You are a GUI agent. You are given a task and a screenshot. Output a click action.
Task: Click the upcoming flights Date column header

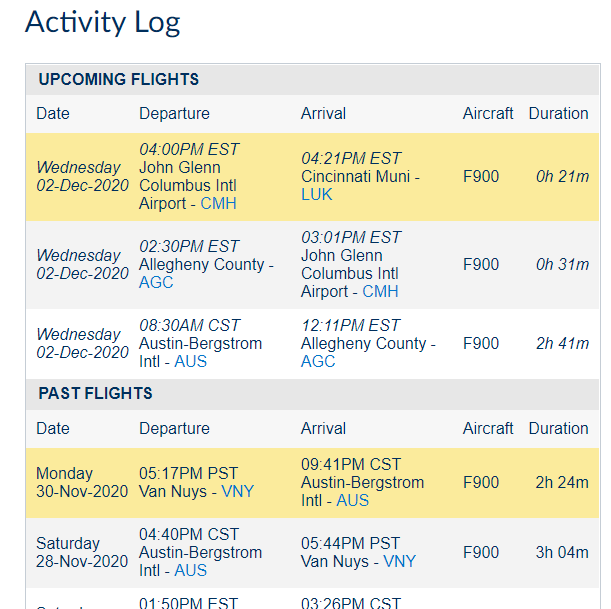click(53, 114)
